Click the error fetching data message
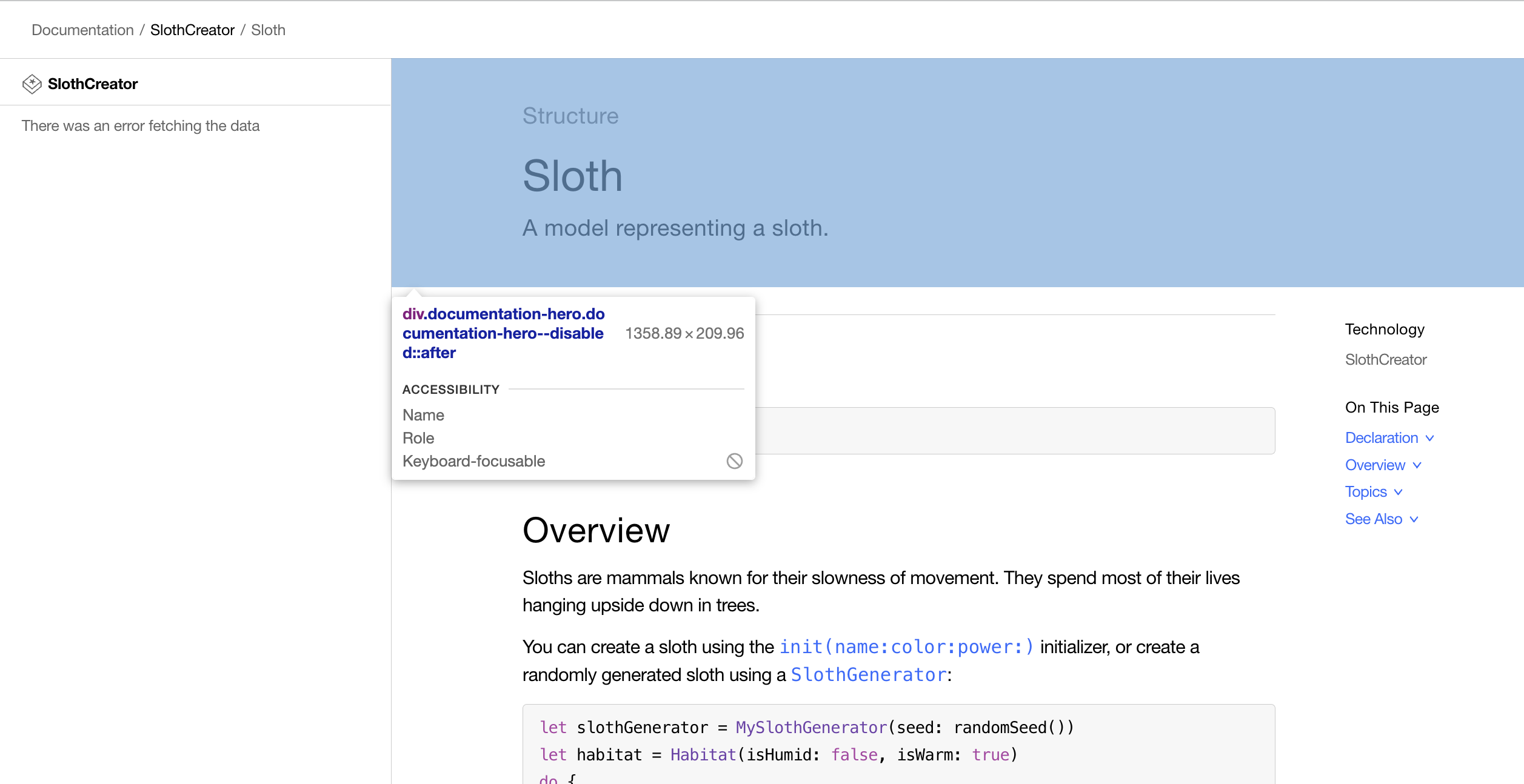This screenshot has height=784, width=1524. 141,126
